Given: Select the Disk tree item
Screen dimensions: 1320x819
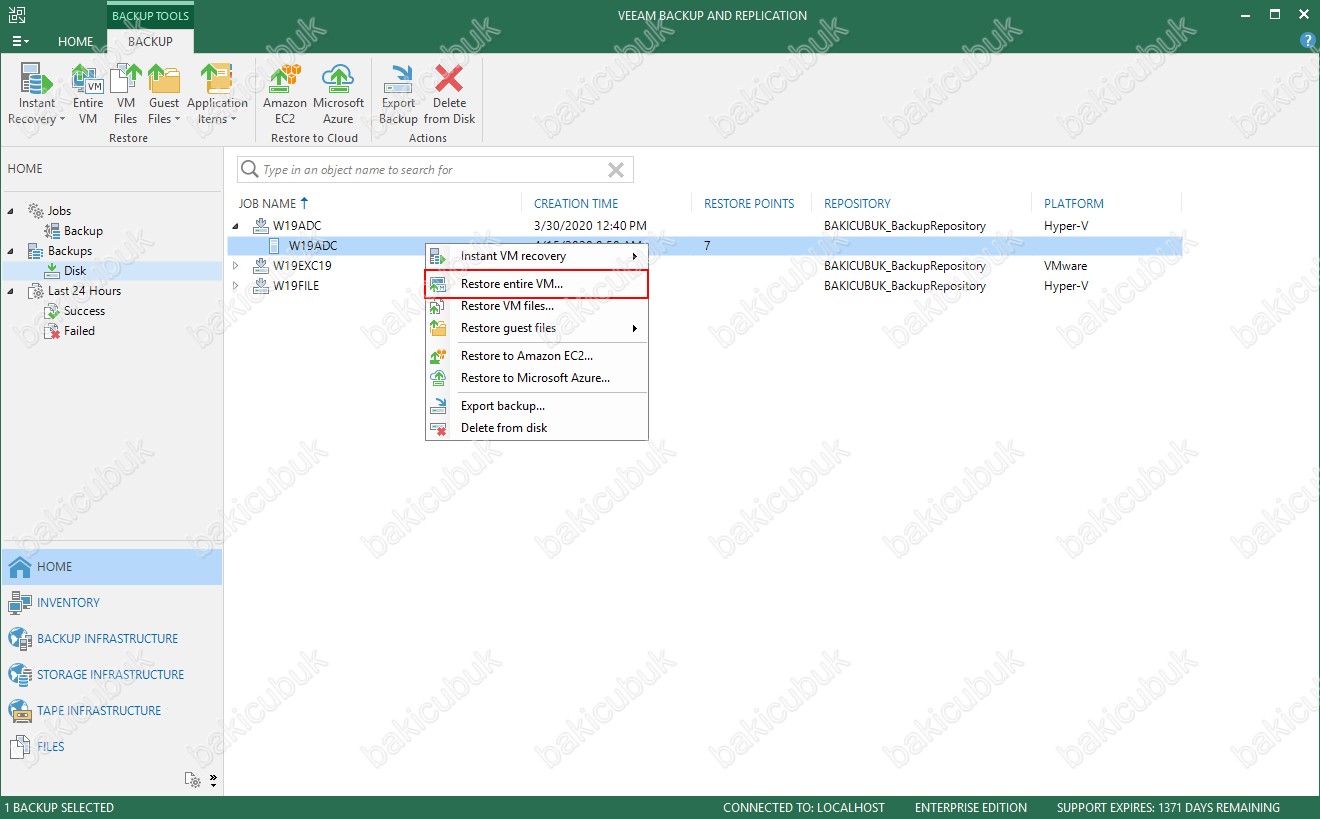Looking at the screenshot, I should click(75, 271).
